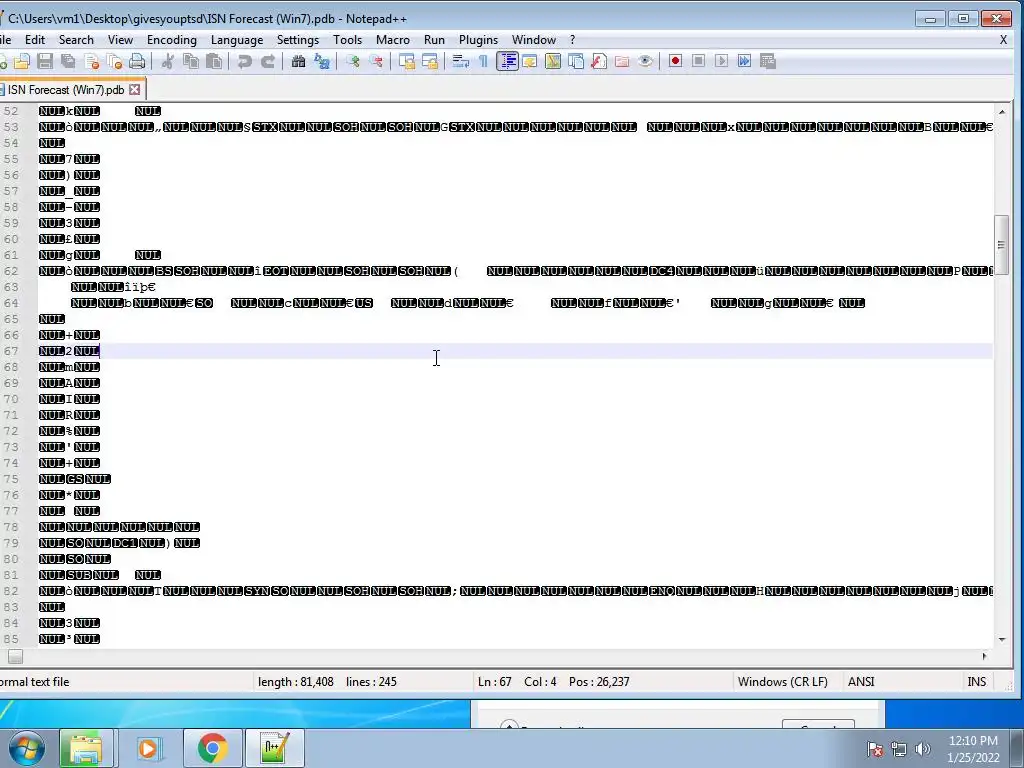Open the Plugins menu
Viewport: 1024px width, 768px height.
[x=478, y=40]
